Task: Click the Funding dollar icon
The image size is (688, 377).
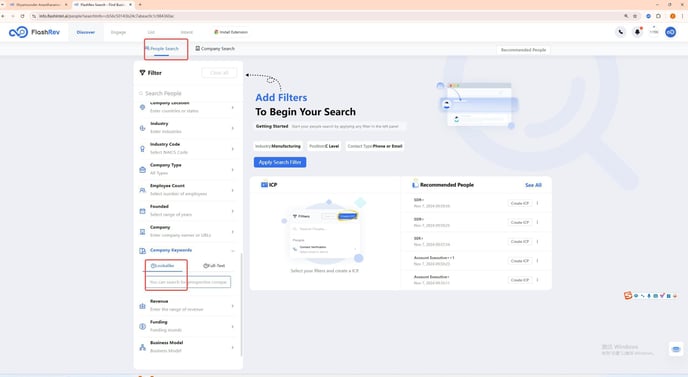Action: point(142,327)
